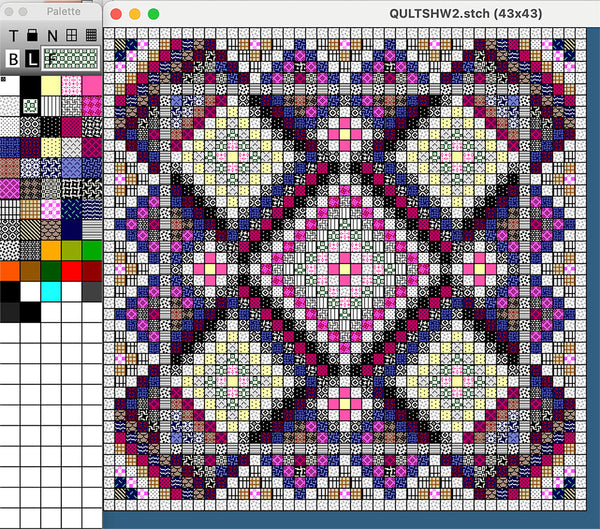Select the solid cyan swatch
This screenshot has width=600, height=529.
pyautogui.click(x=52, y=290)
